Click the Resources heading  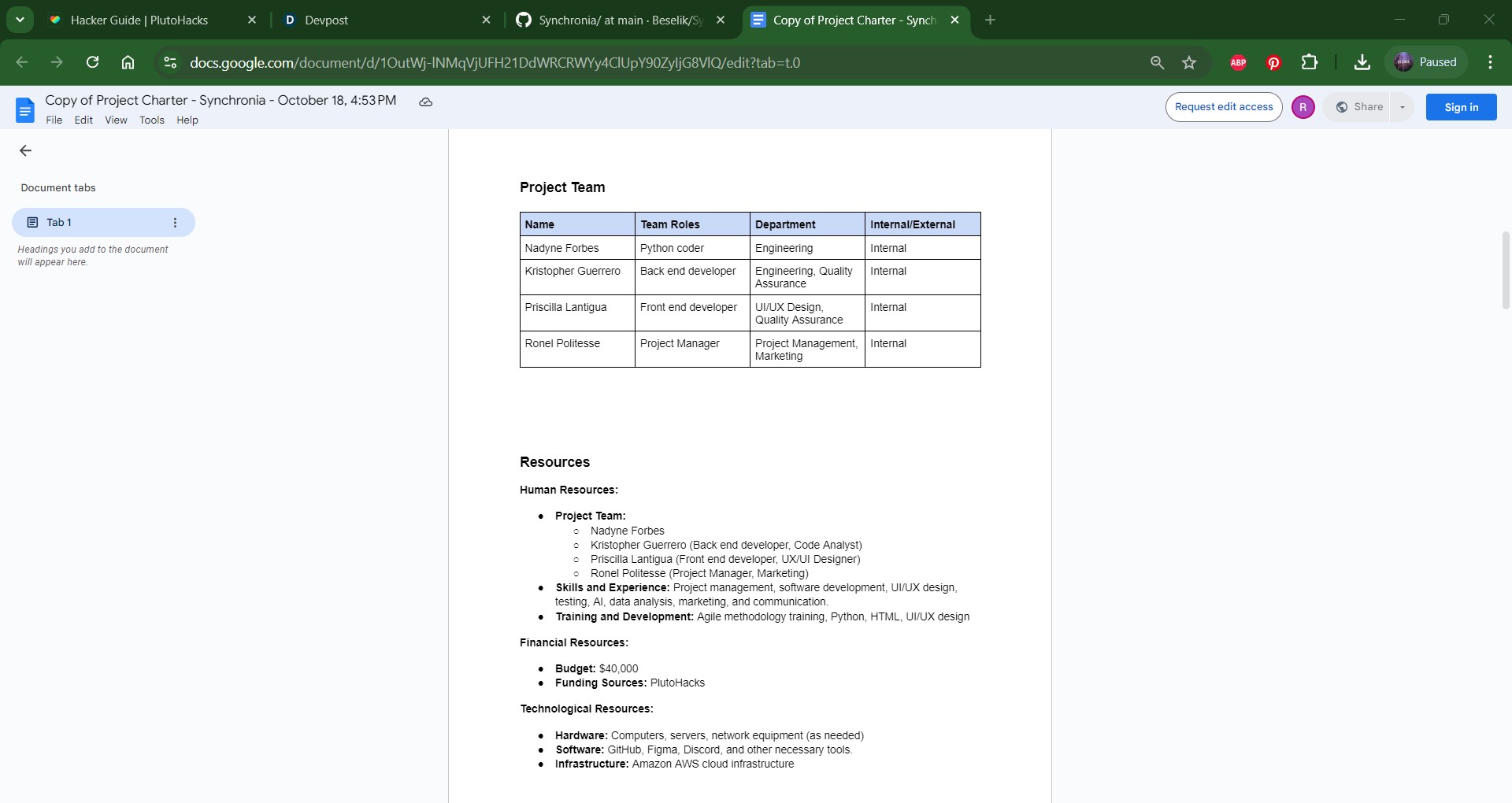click(554, 462)
